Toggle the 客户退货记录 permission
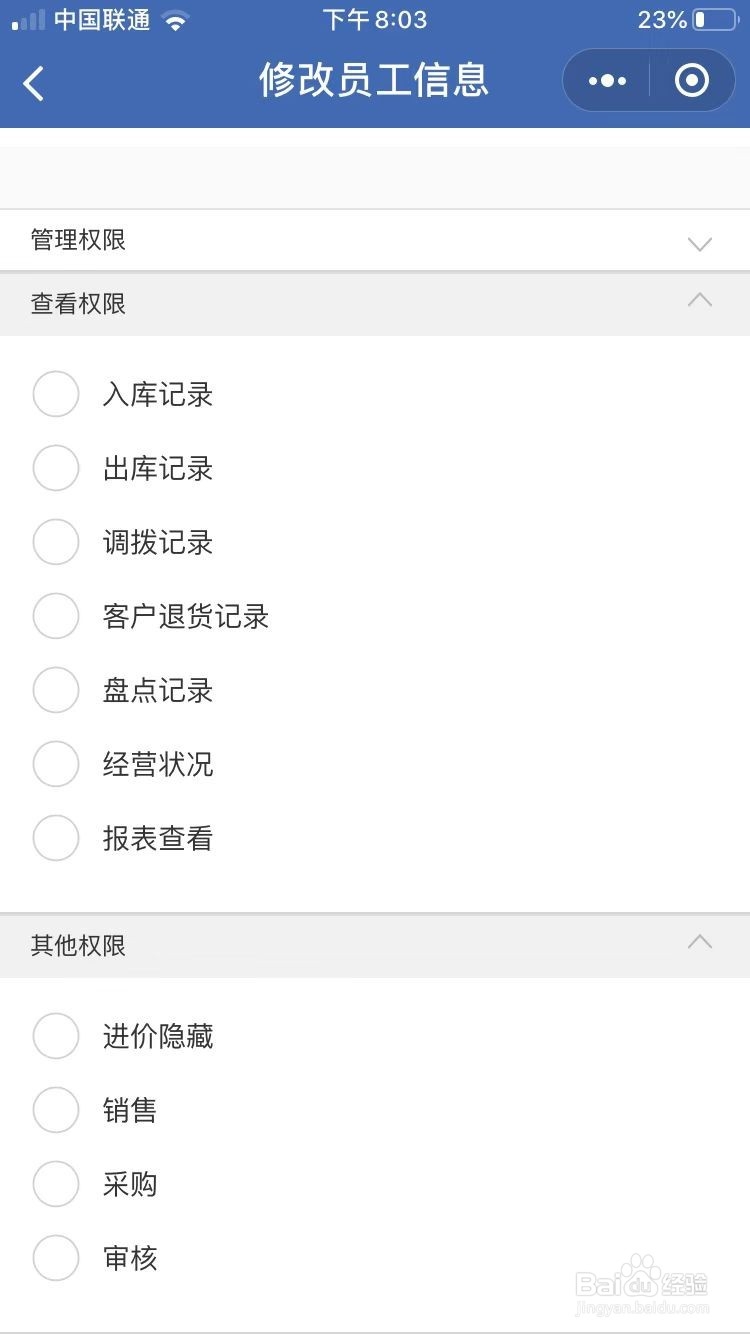The height and width of the screenshot is (1334, 750). [56, 616]
